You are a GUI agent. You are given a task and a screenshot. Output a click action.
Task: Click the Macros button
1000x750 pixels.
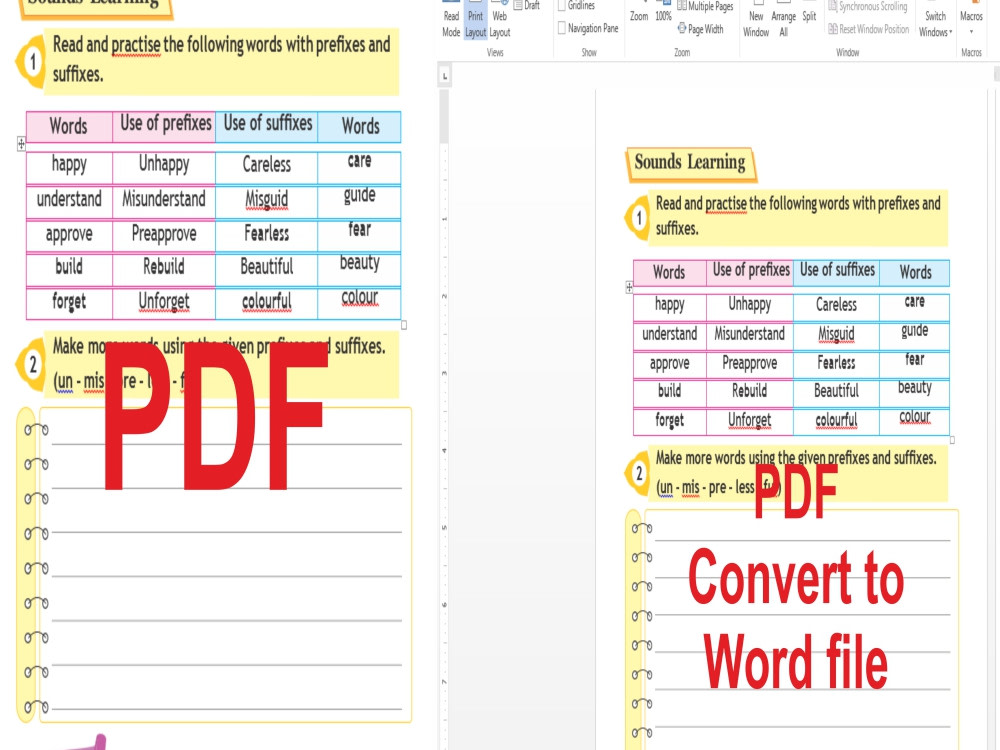click(x=971, y=14)
